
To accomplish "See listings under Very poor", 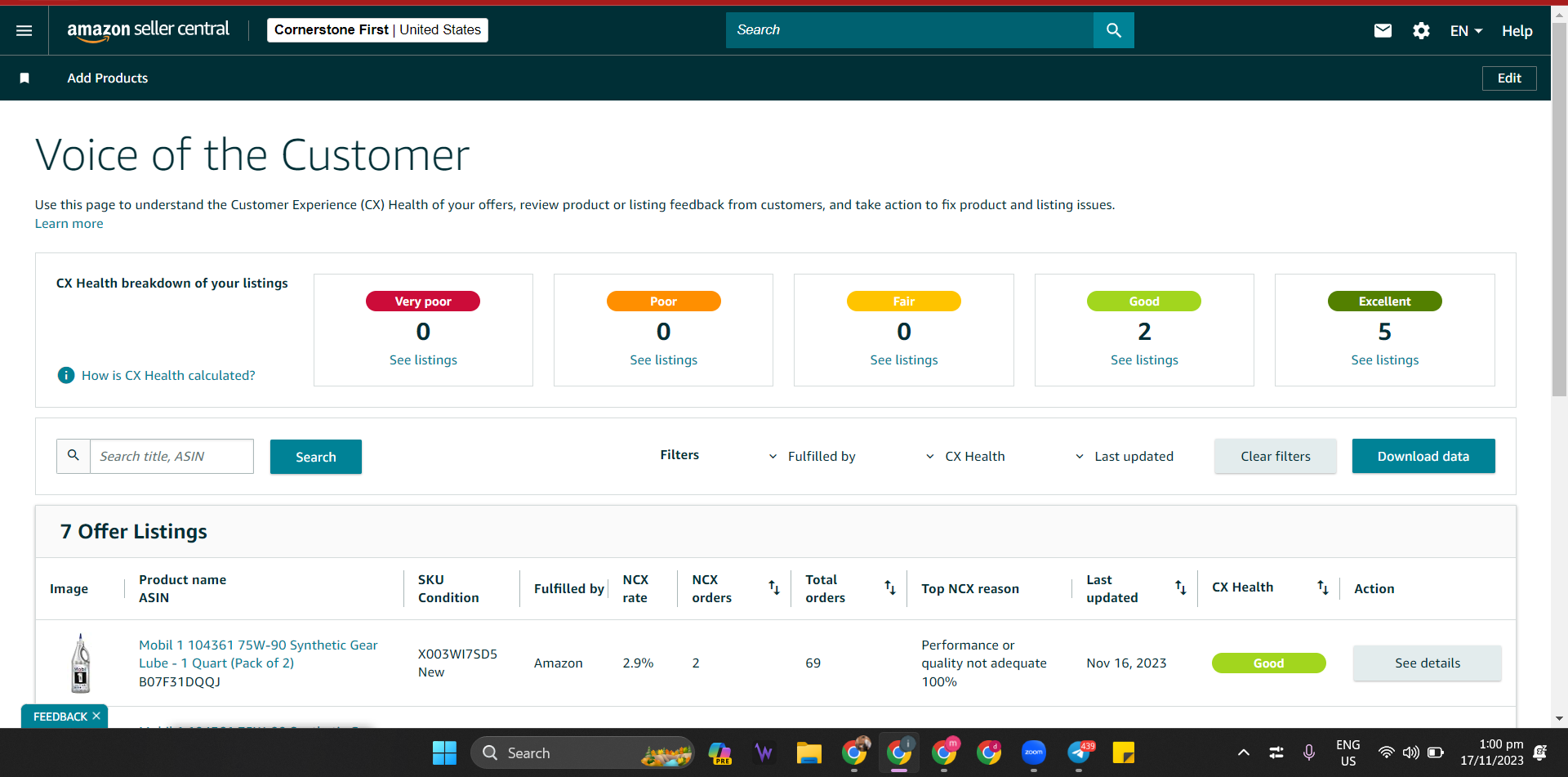I will [423, 360].
